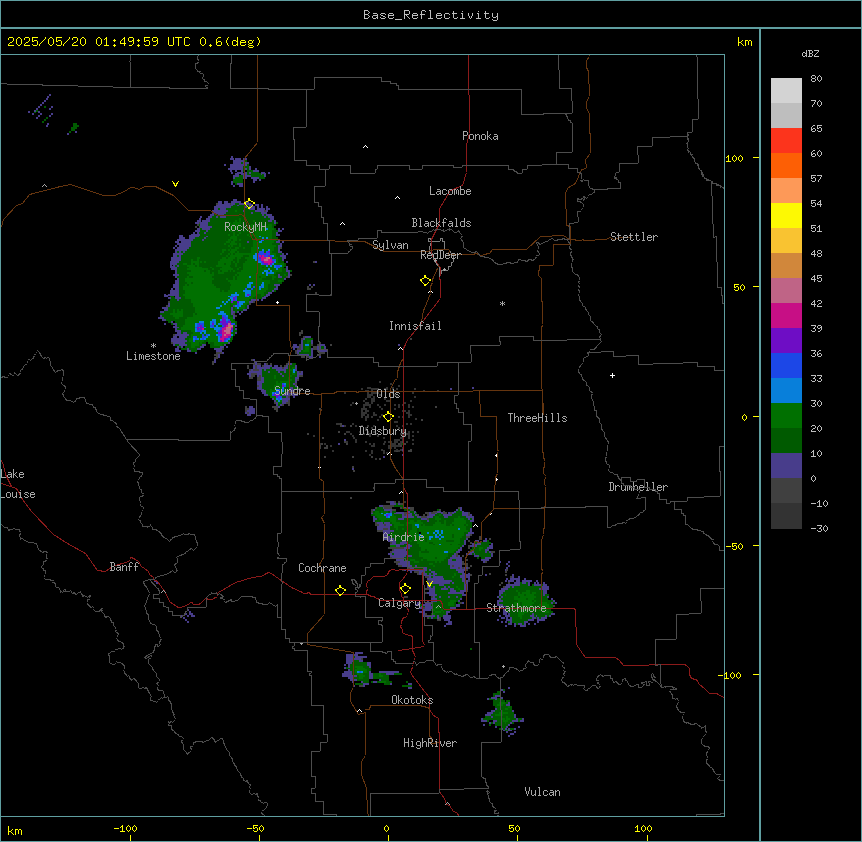This screenshot has height=842, width=862.
Task: Click the Lacombe city label
Action: [x=450, y=191]
